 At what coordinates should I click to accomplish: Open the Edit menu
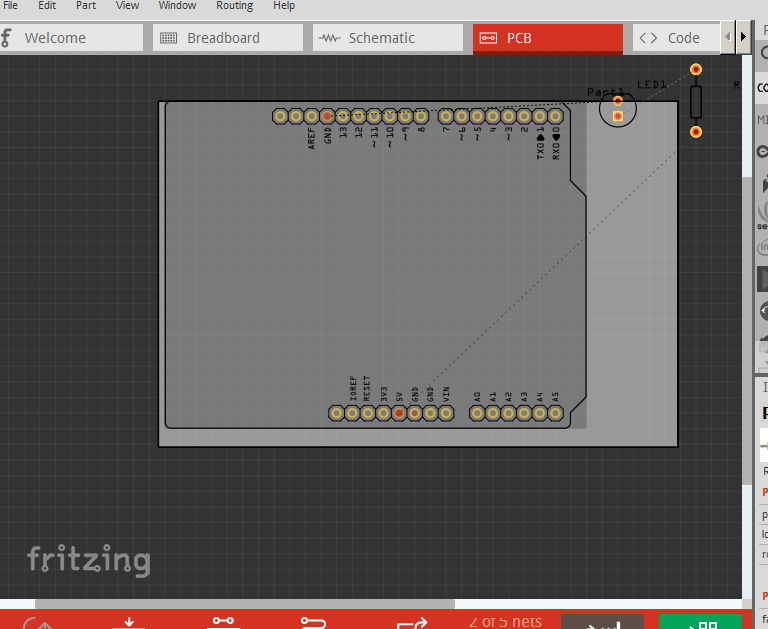(47, 5)
